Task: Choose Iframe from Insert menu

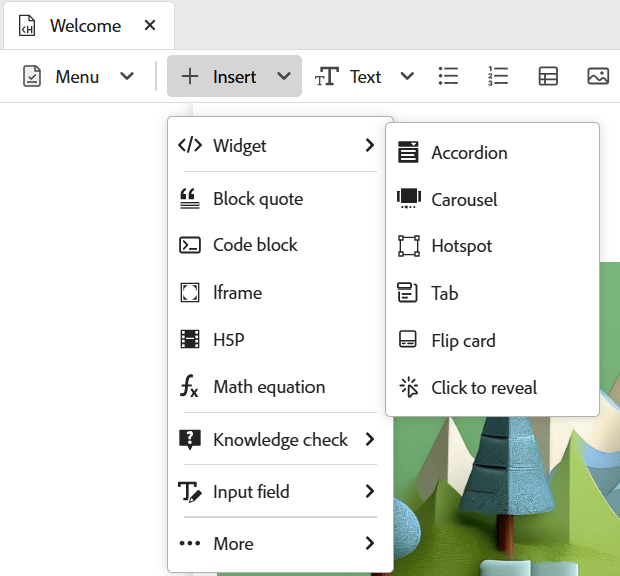Action: coord(237,293)
